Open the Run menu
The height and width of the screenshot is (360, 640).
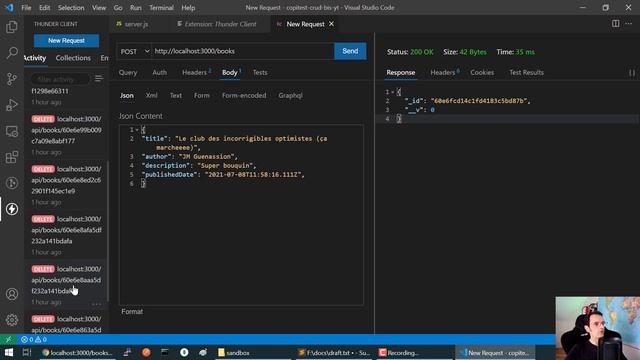click(136, 7)
